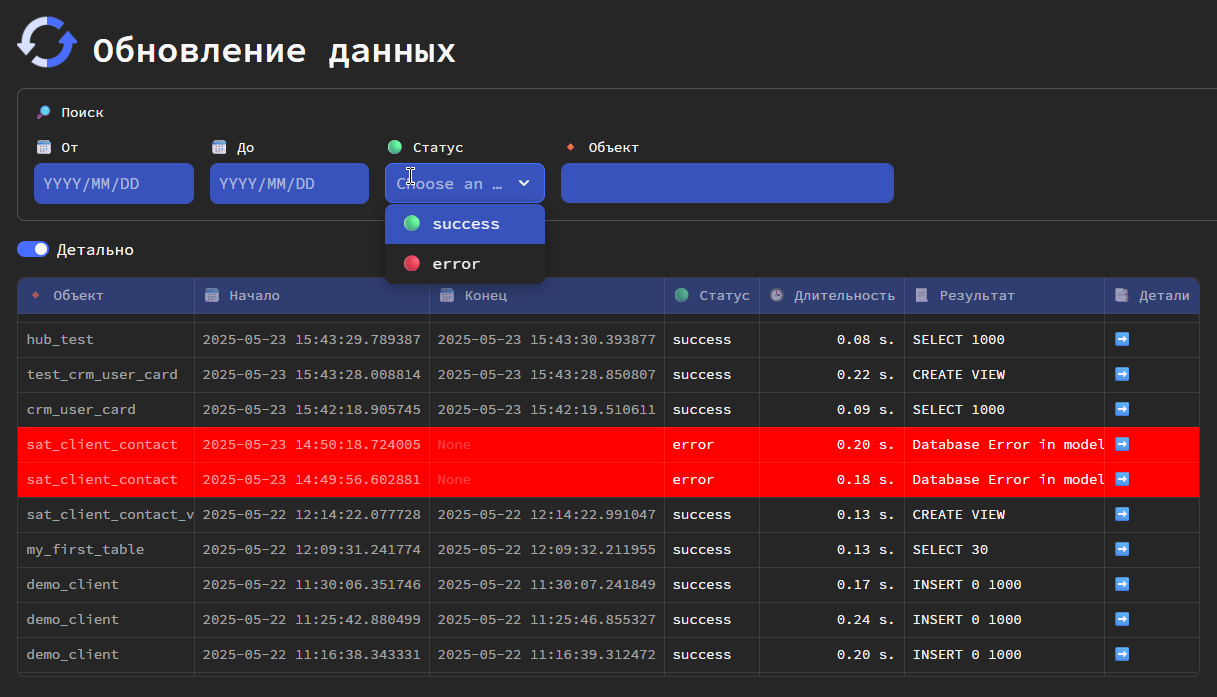1217x697 pixels.
Task: Click the До date input field
Action: point(289,183)
